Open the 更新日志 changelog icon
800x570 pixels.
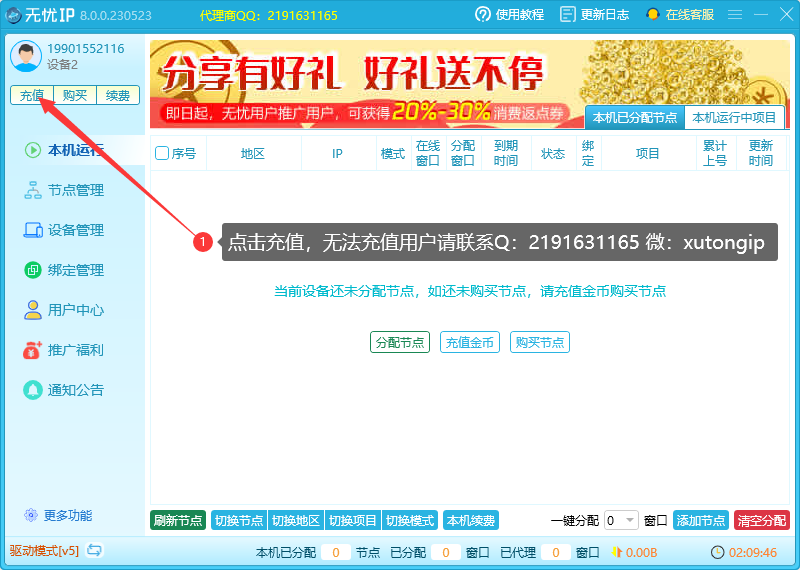pyautogui.click(x=567, y=14)
